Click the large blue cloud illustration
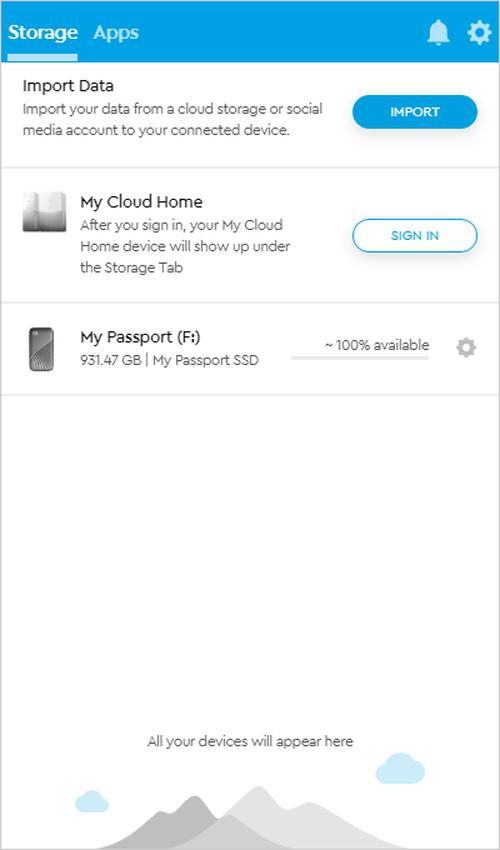This screenshot has width=500, height=850. 400,768
